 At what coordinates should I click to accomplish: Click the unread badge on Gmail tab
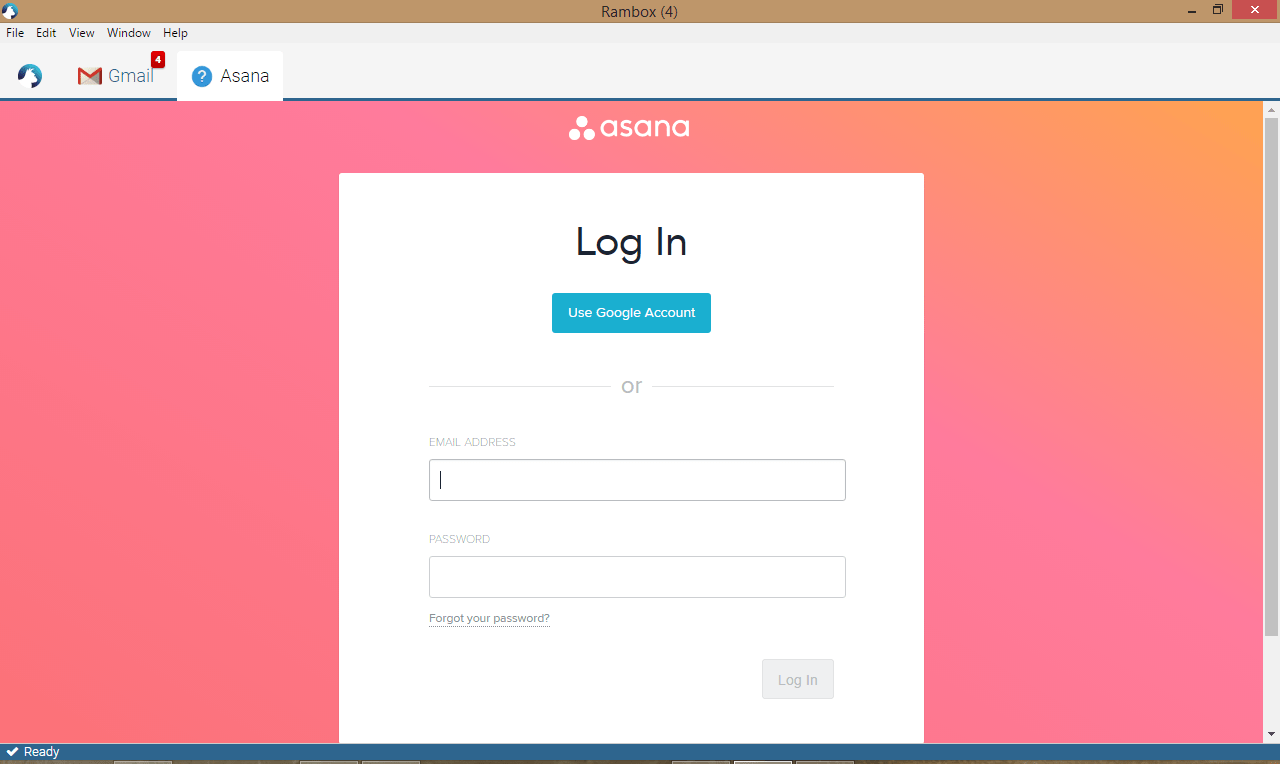click(x=158, y=60)
